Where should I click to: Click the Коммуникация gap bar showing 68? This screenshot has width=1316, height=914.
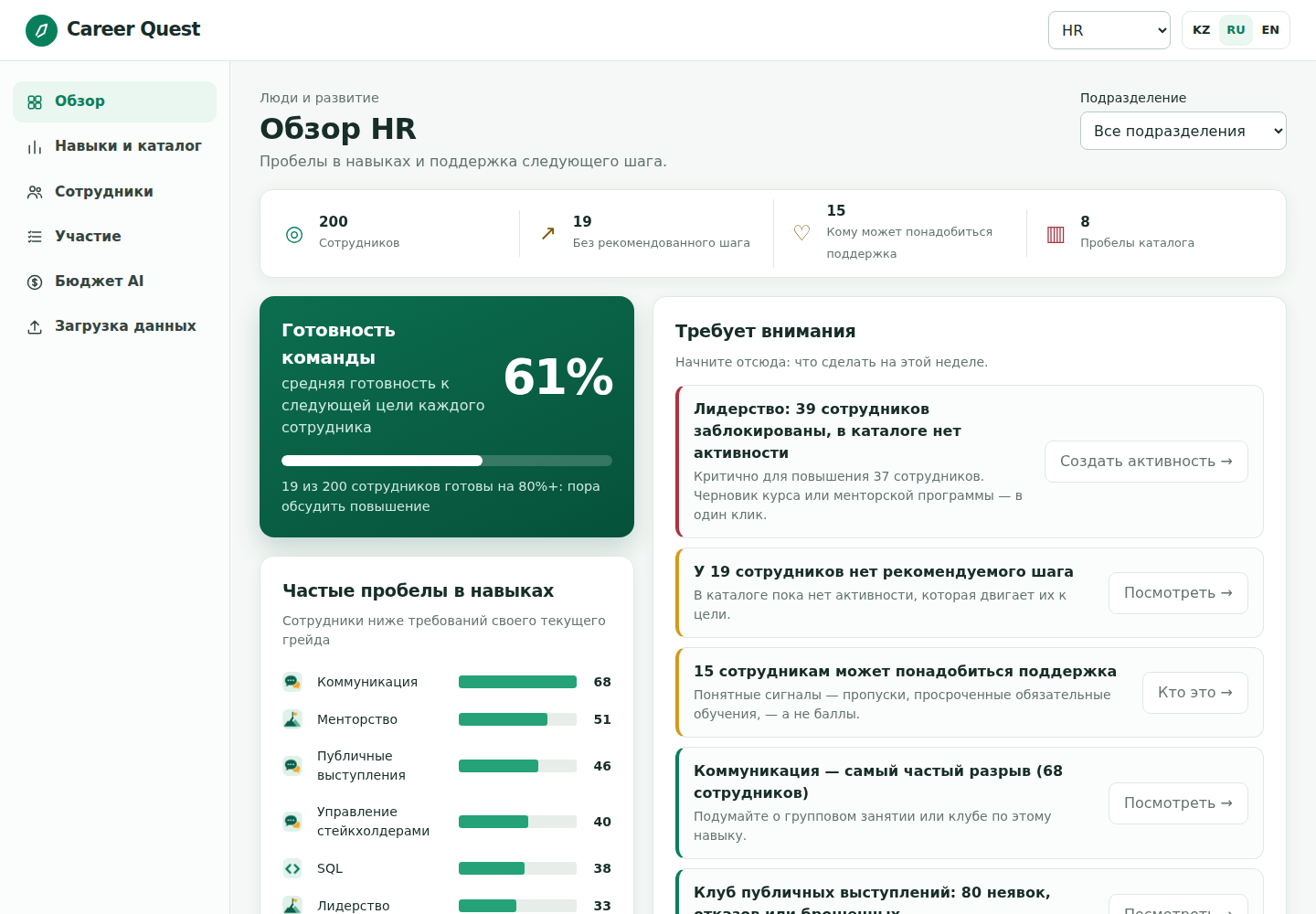517,682
